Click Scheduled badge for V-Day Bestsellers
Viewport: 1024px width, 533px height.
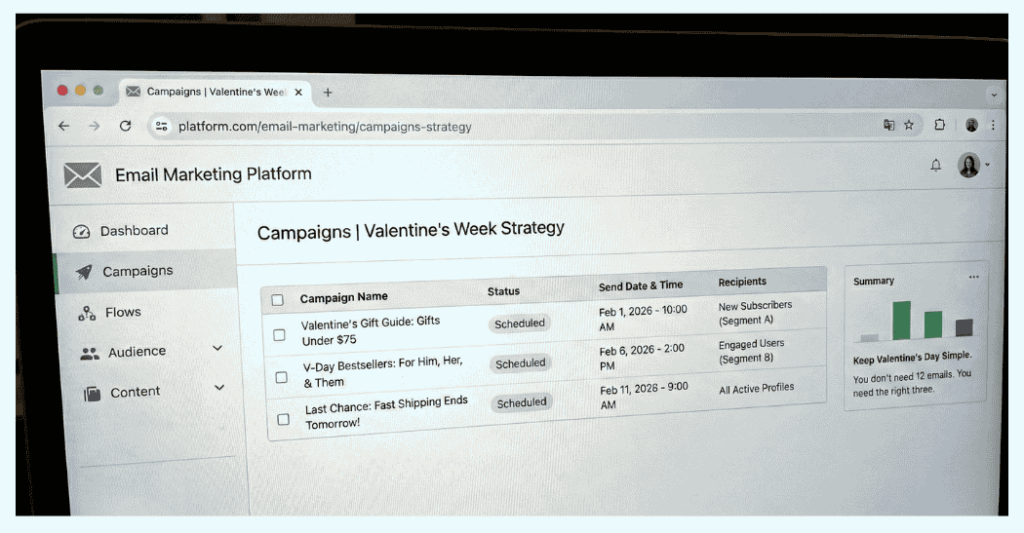pyautogui.click(x=520, y=363)
